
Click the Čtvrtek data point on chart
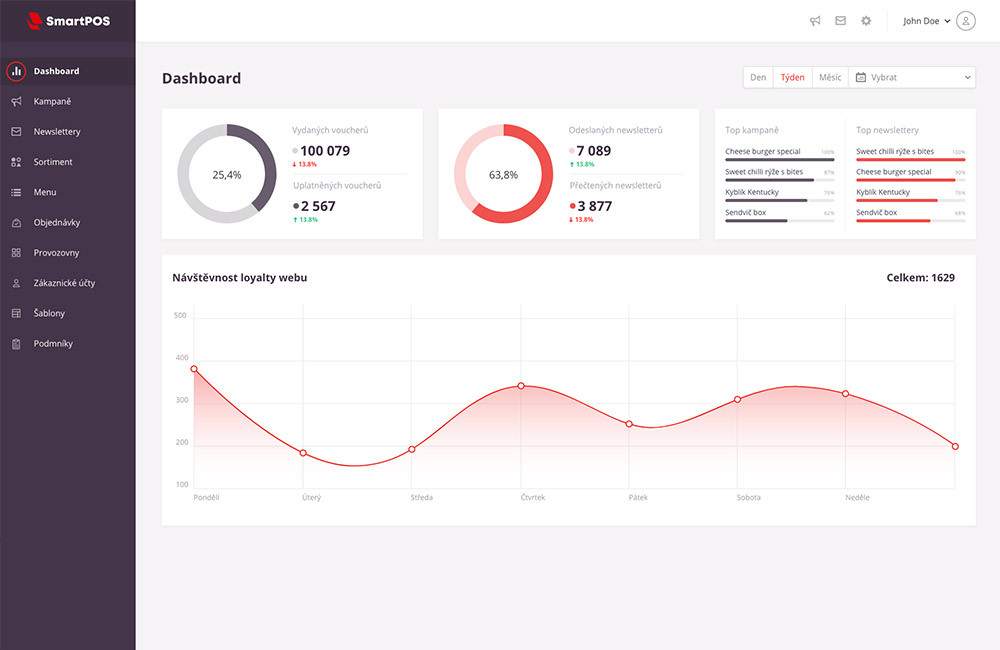point(521,386)
